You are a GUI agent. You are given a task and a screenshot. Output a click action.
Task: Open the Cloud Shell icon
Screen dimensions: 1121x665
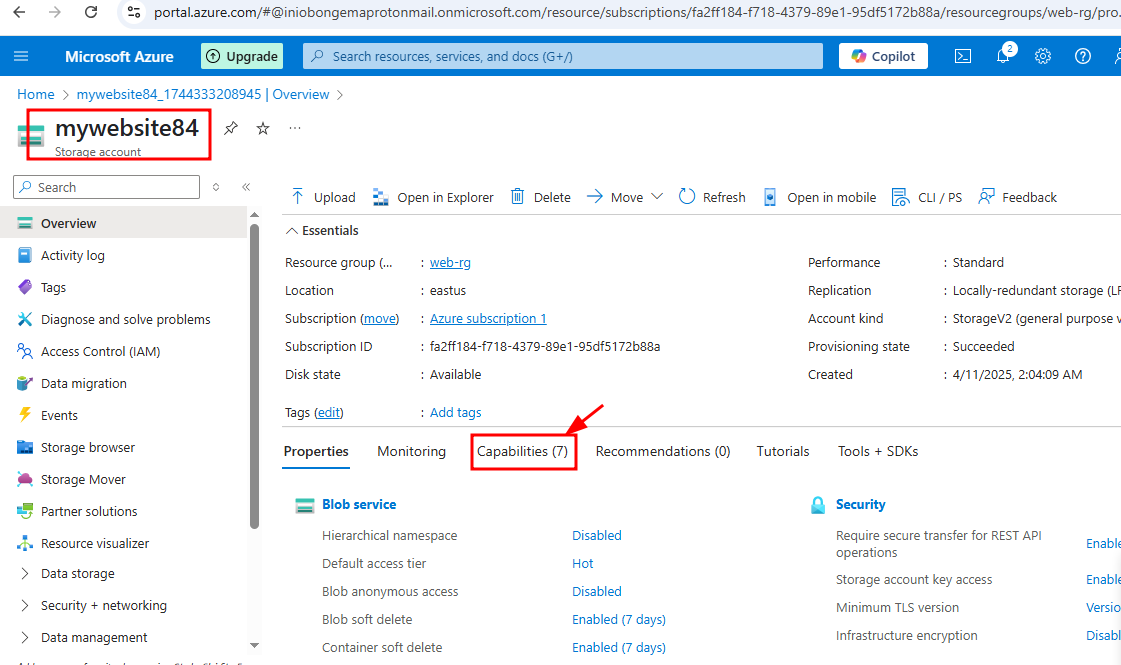[963, 56]
